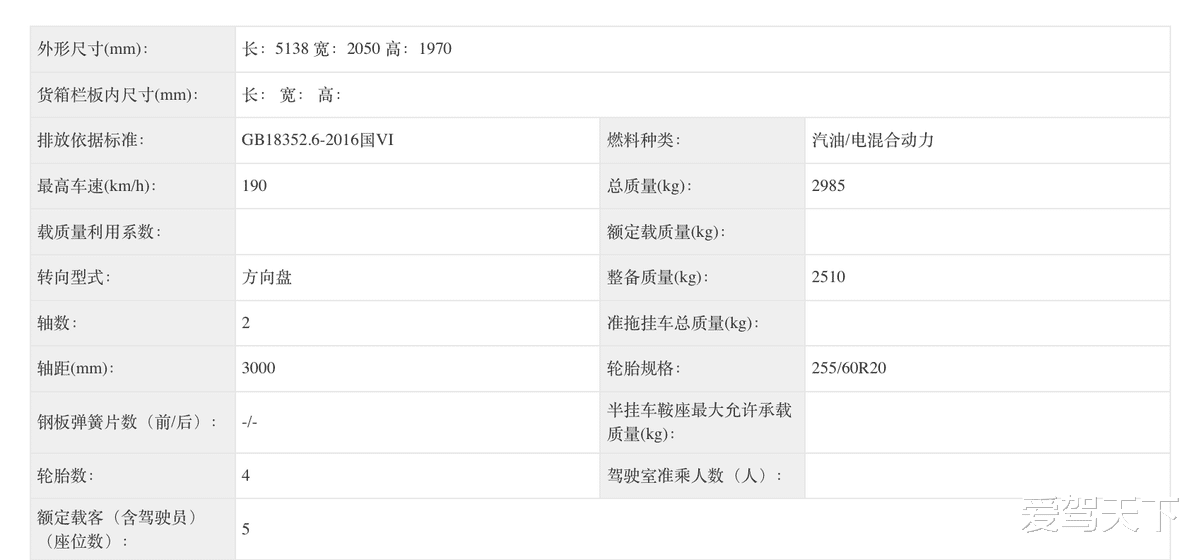Click the 255/60R20 tire specification value
Image resolution: width=1200 pixels, height=560 pixels.
848,368
